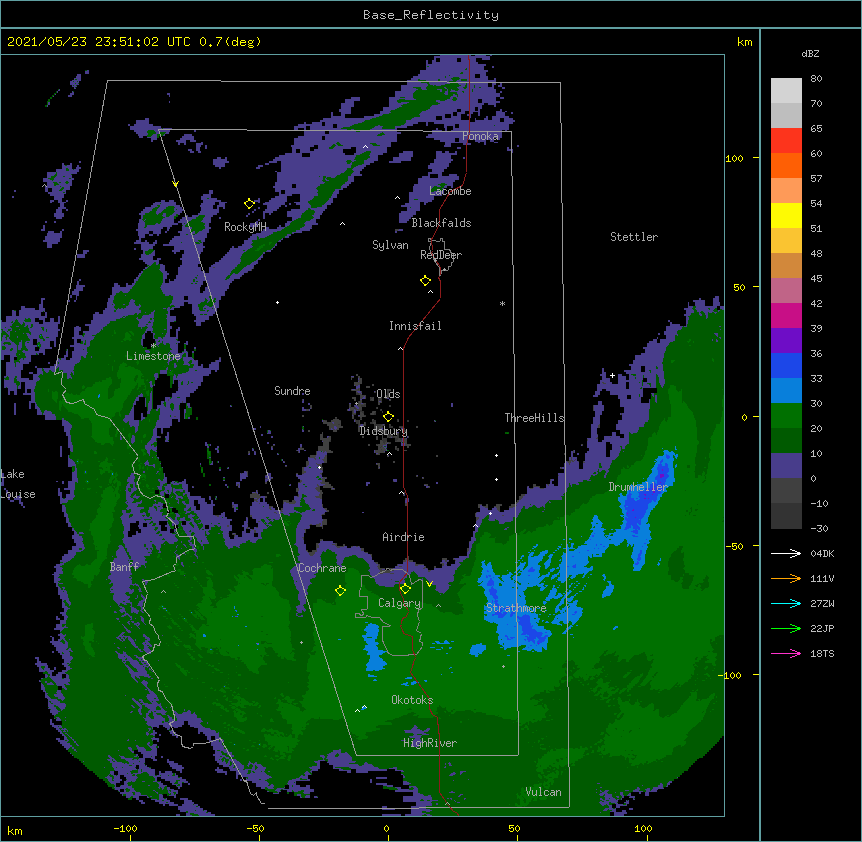The height and width of the screenshot is (842, 862).
Task: Pick the magenta 39-42 dBZ swatch
Action: point(786,315)
